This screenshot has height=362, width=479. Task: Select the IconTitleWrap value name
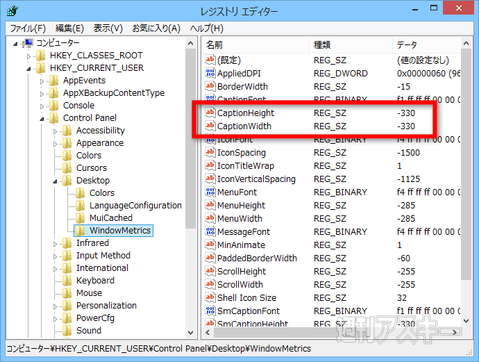(x=246, y=166)
